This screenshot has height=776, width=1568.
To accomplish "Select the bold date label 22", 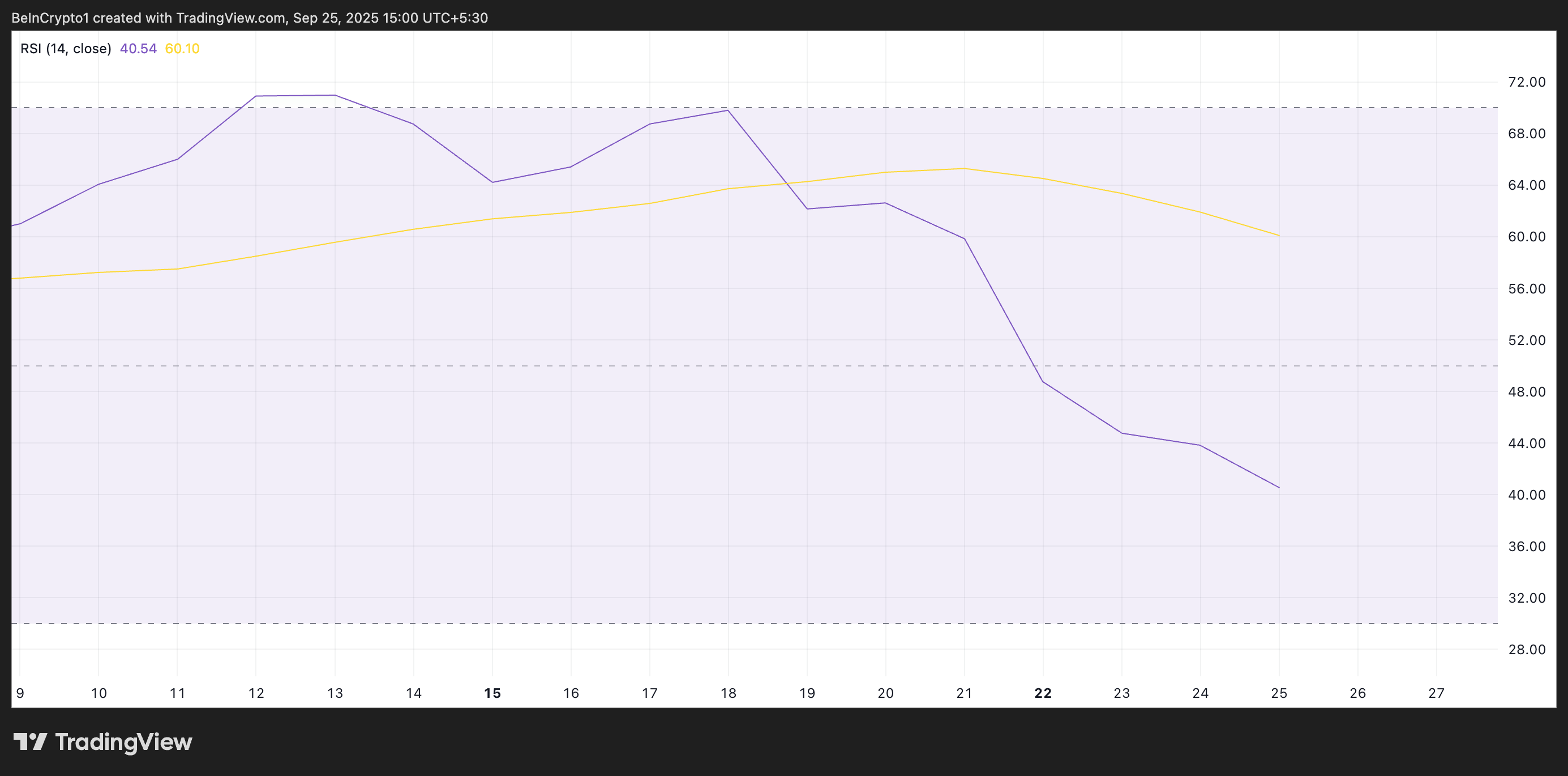I will [x=1042, y=693].
